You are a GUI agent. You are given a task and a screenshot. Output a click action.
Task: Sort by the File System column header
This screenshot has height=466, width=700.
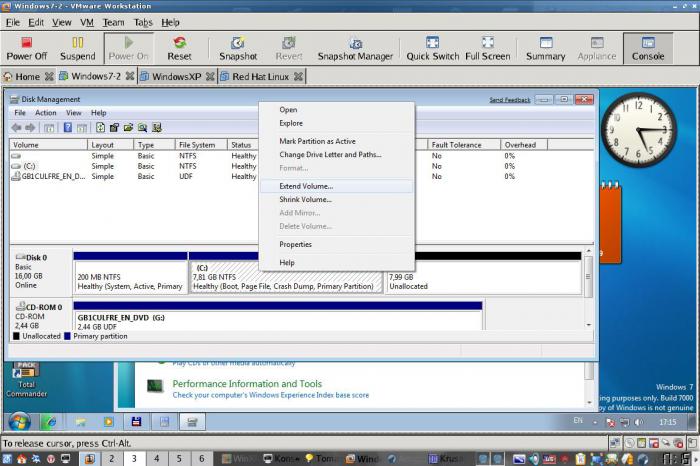pyautogui.click(x=201, y=145)
